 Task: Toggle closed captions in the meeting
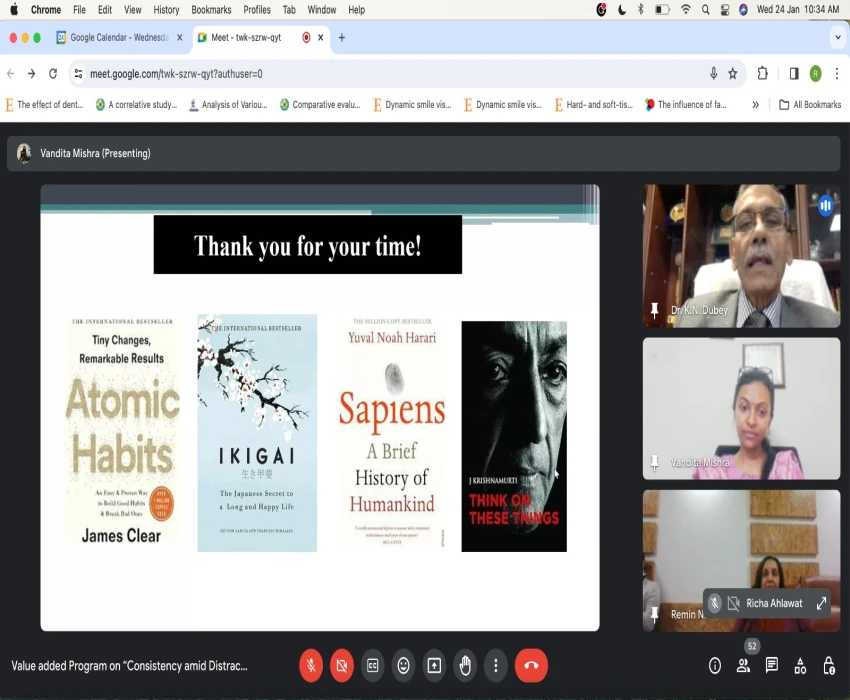(373, 665)
